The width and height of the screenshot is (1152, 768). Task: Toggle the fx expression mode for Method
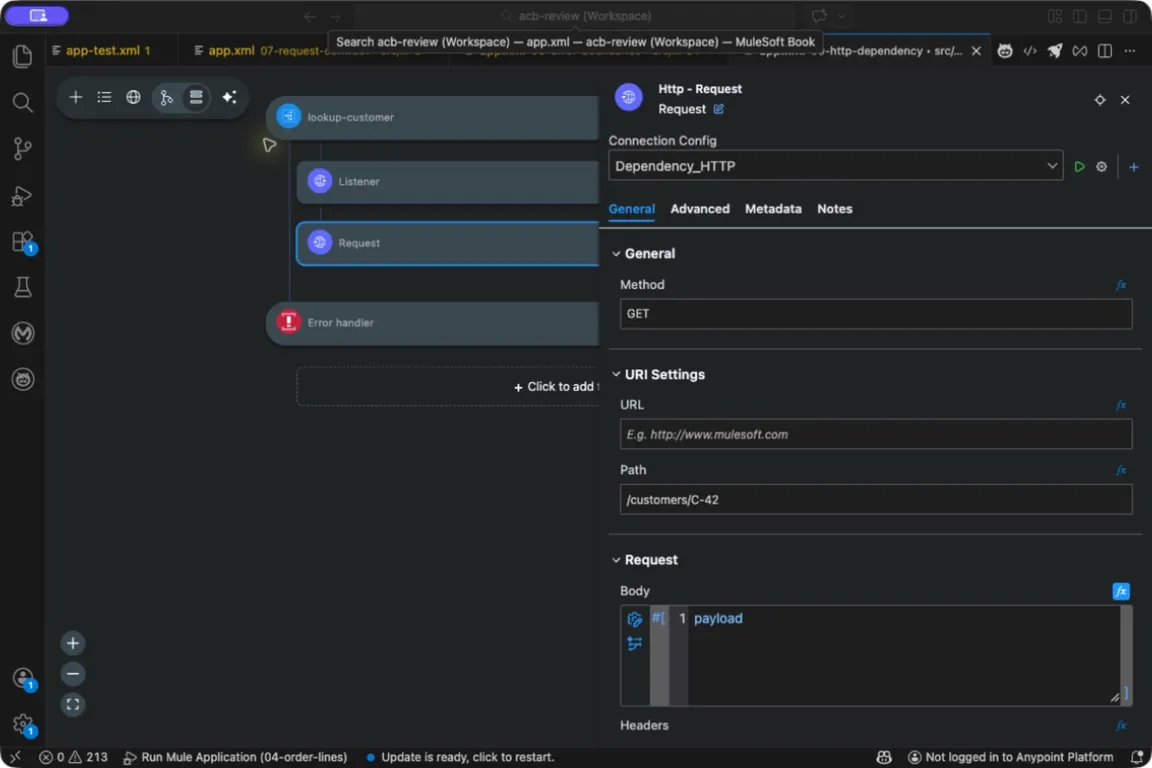point(1121,285)
